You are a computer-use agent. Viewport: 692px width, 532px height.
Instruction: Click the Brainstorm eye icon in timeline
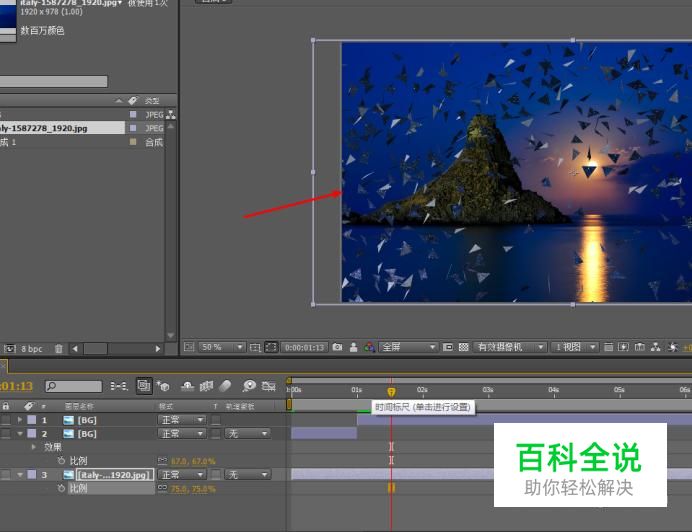pyautogui.click(x=249, y=386)
